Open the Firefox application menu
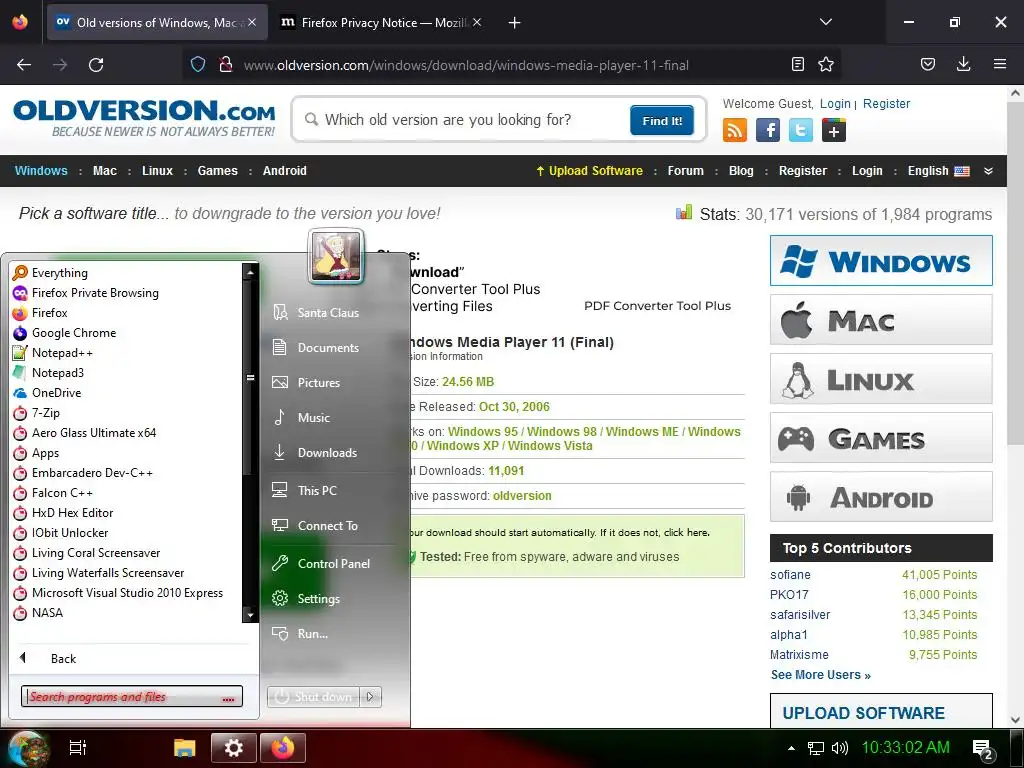The width and height of the screenshot is (1024, 768). [1000, 64]
